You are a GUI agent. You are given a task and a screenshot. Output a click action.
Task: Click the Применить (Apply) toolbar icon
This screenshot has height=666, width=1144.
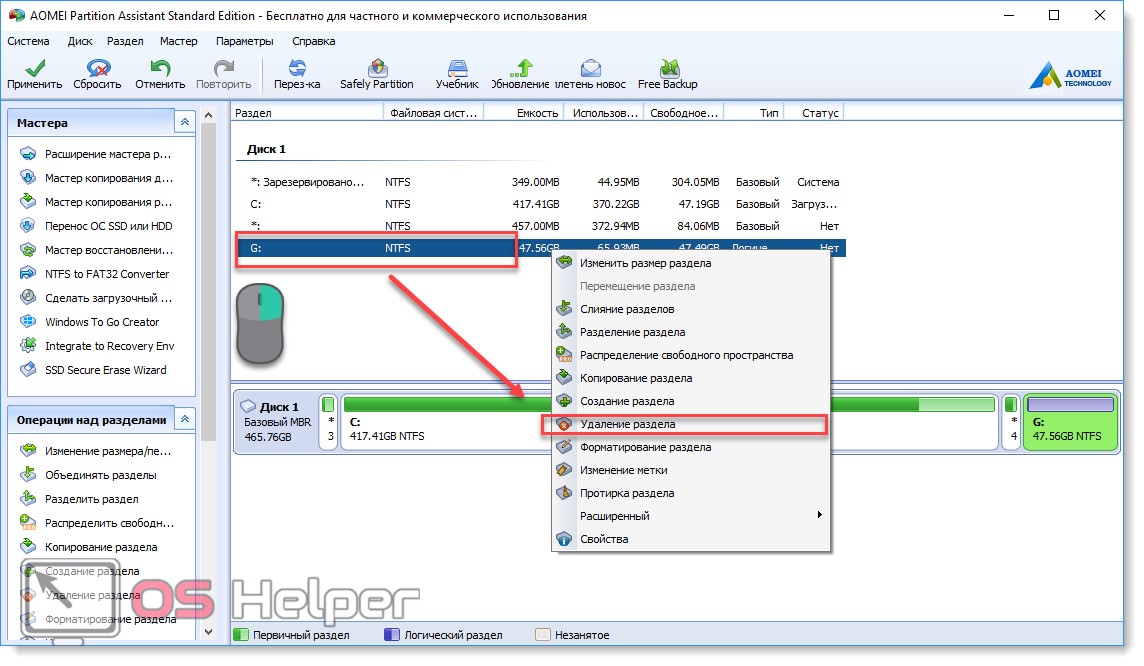click(34, 74)
